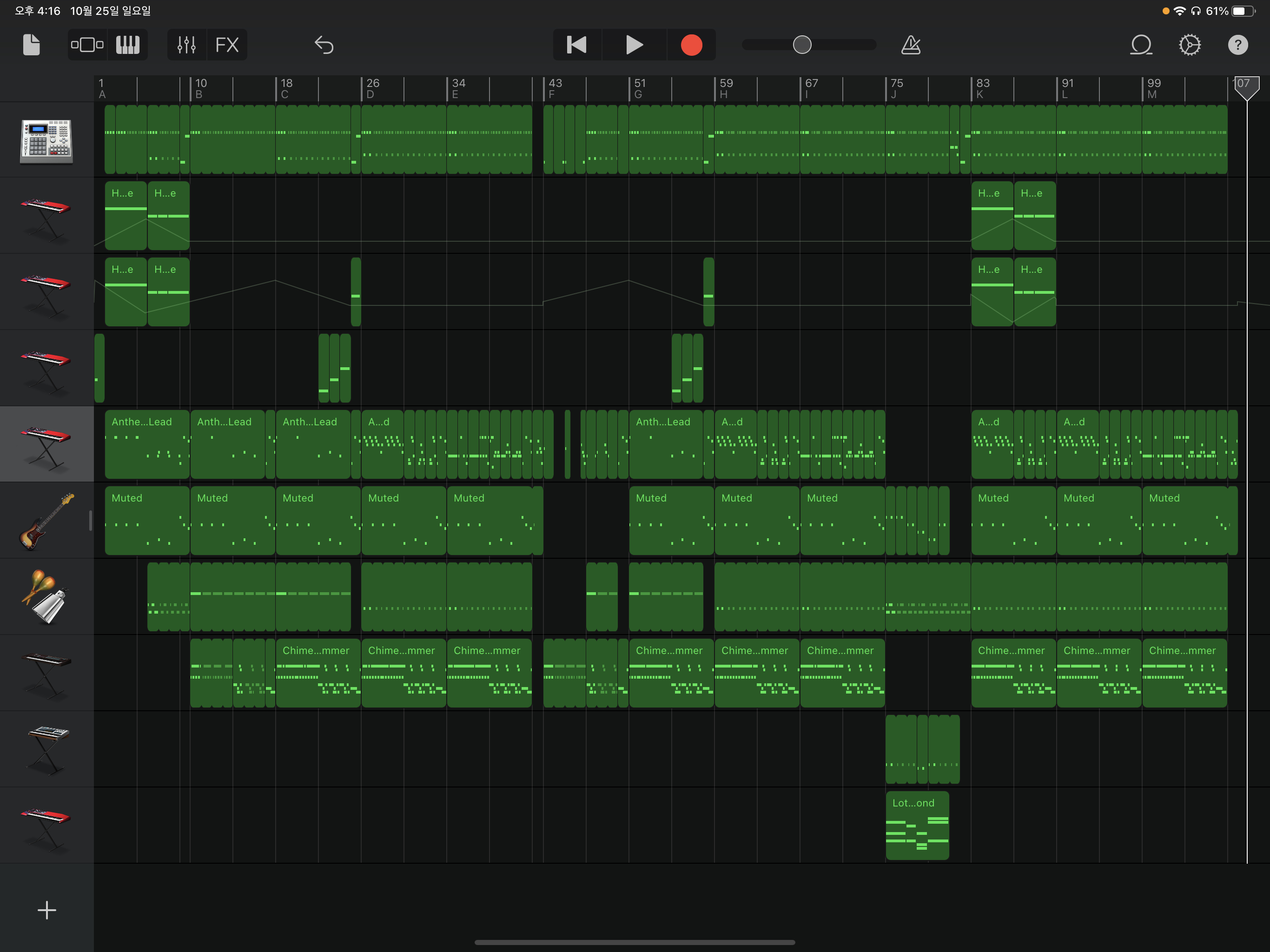Open song settings gear
Screen dimensions: 1270x952
click(x=1190, y=45)
